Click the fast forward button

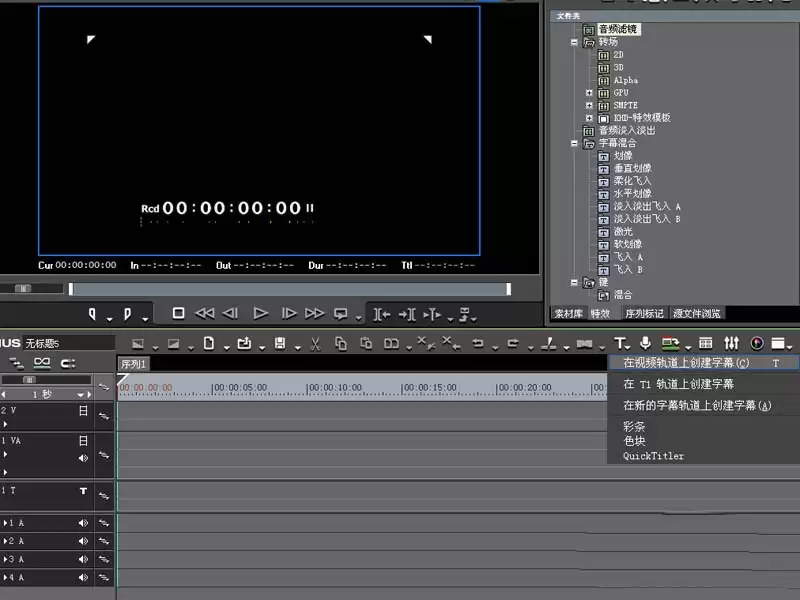[314, 313]
